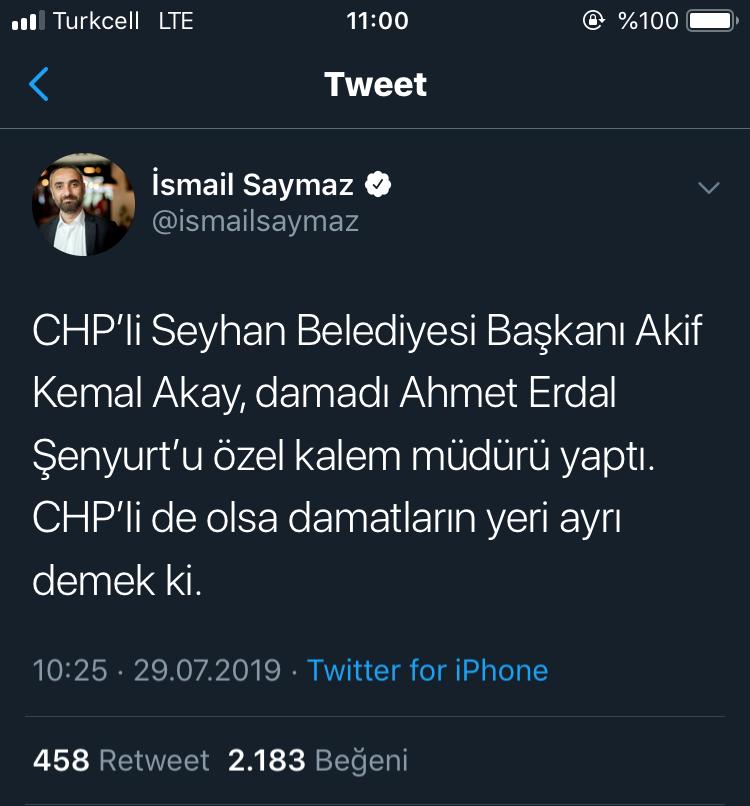Tap the LTE network indicator
Viewport: 750px width, 806px height.
click(175, 21)
